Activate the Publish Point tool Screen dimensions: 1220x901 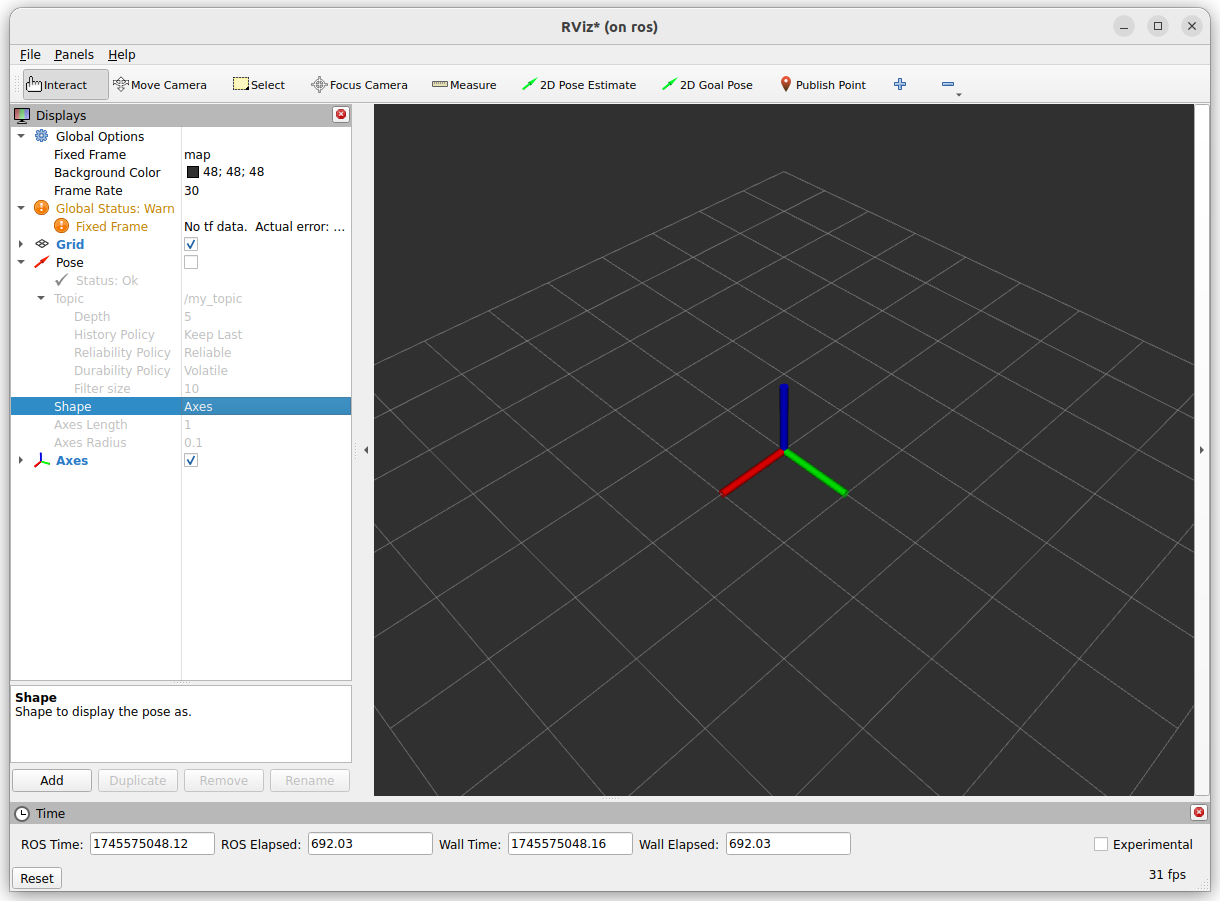[822, 85]
